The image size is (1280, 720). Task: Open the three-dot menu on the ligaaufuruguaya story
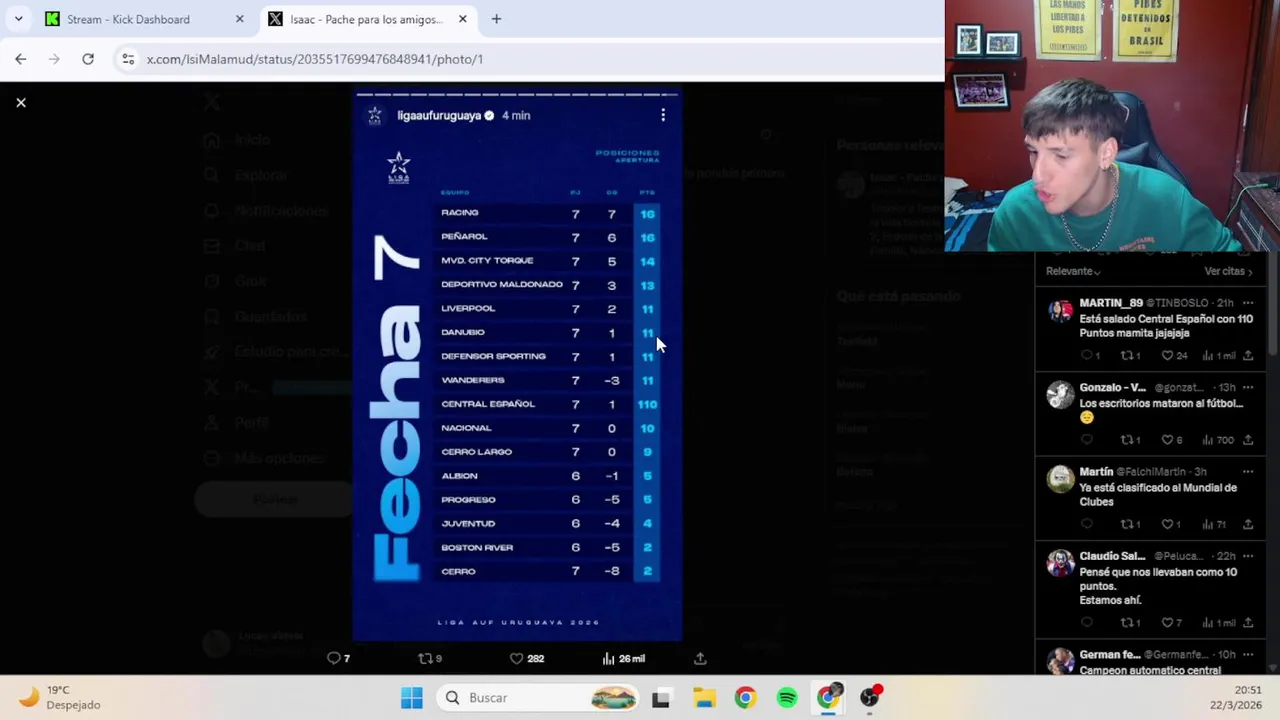click(663, 116)
